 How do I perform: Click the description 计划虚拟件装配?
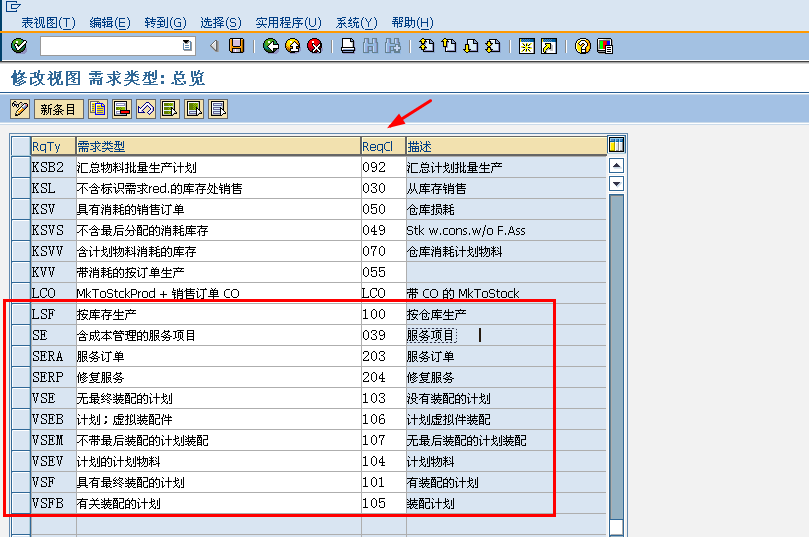448,419
